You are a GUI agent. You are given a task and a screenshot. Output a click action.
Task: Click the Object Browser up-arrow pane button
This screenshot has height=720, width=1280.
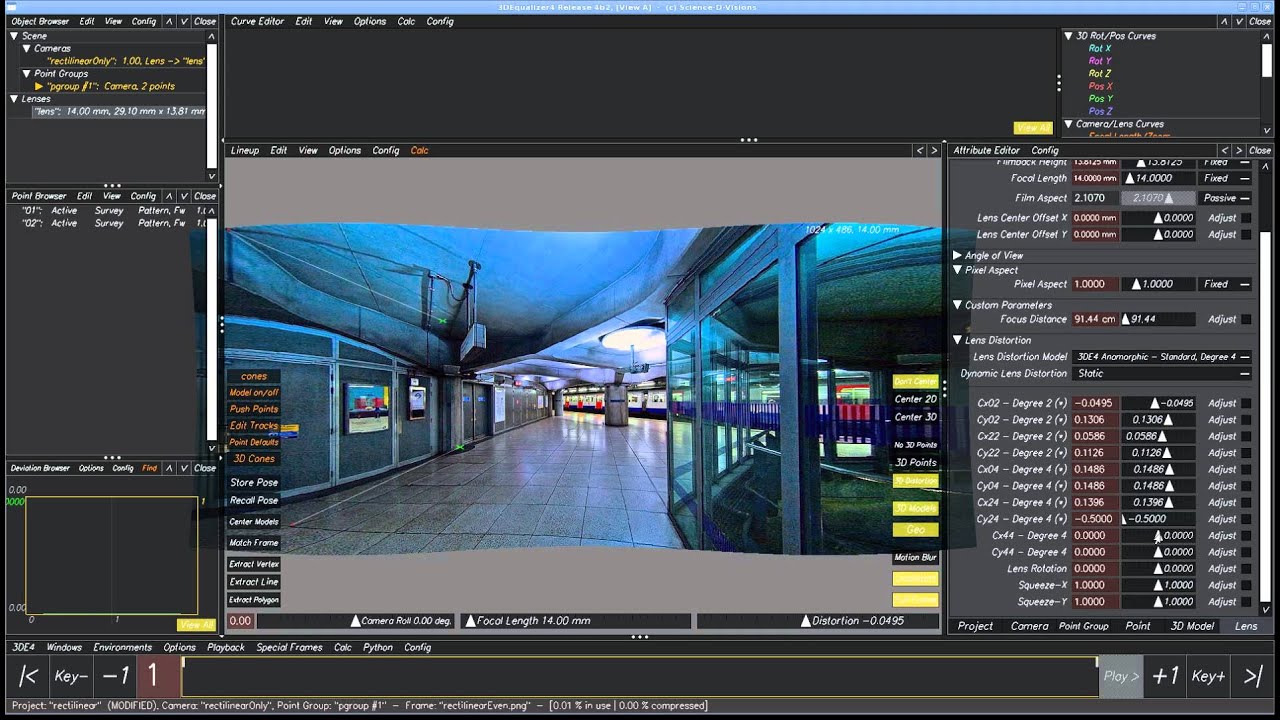[169, 21]
